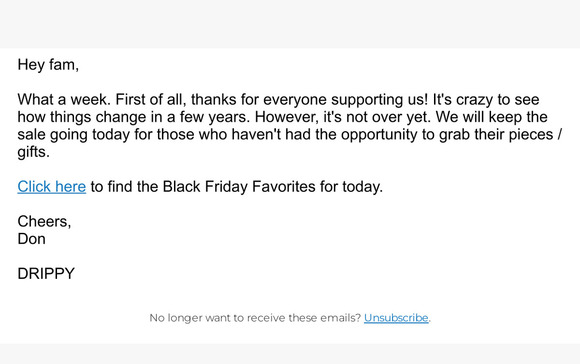This screenshot has width=580, height=364.
Task: Click "No longer want to receive these emails?" text
Action: pyautogui.click(x=255, y=318)
